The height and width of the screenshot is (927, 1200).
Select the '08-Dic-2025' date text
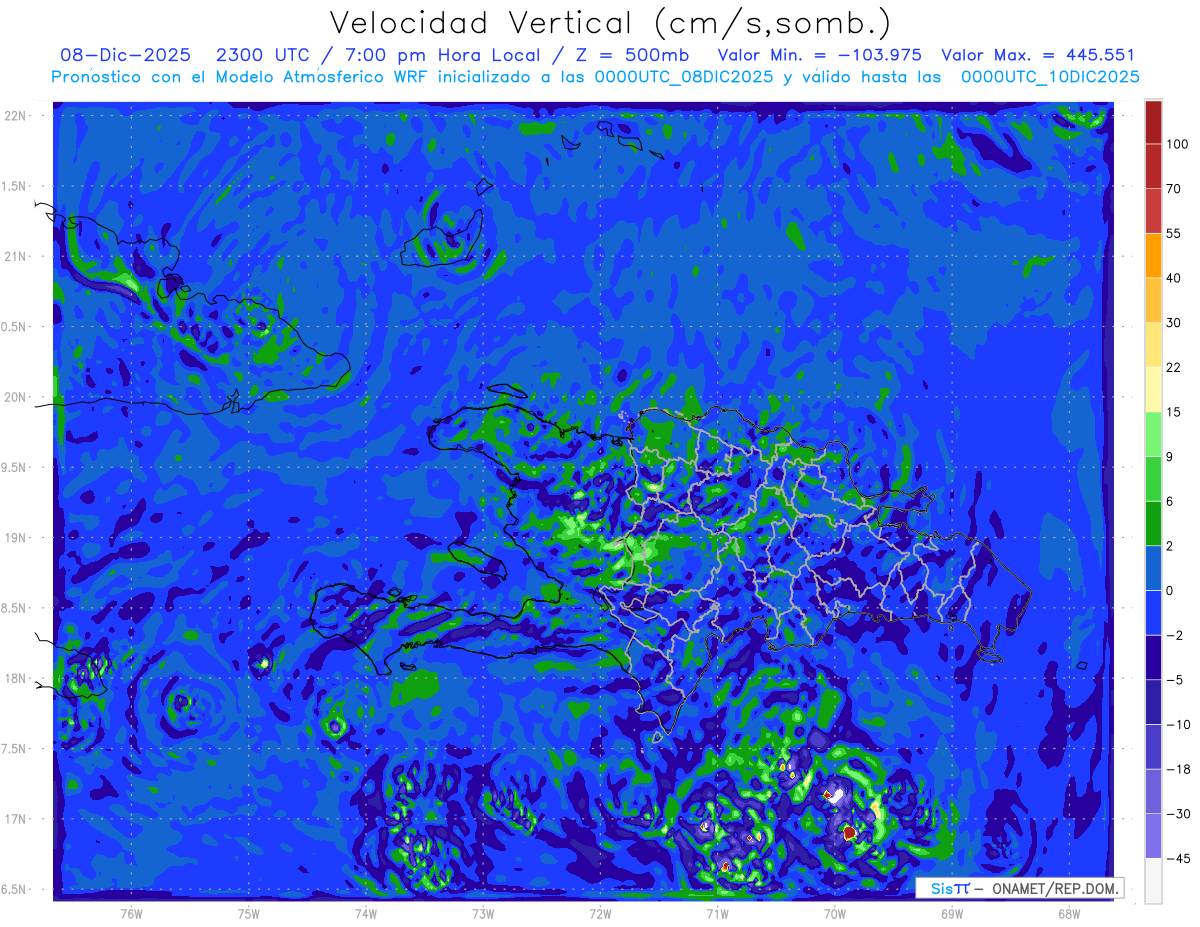(125, 55)
